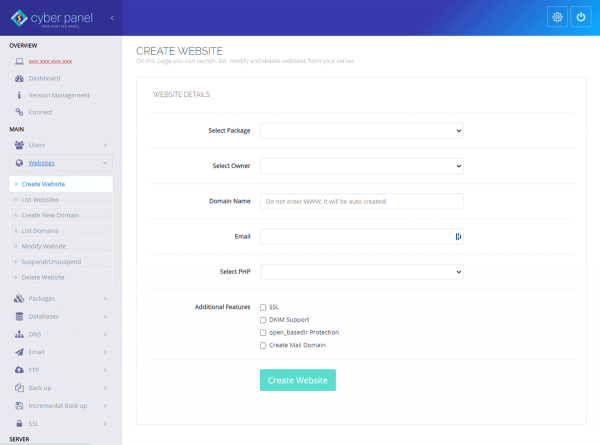The image size is (600, 445).
Task: Click the power logout icon
Action: pyautogui.click(x=580, y=17)
